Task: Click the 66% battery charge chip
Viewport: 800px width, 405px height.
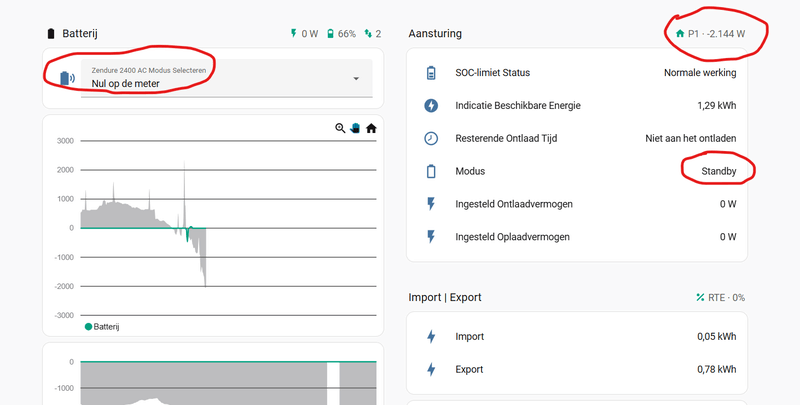Action: [x=341, y=34]
